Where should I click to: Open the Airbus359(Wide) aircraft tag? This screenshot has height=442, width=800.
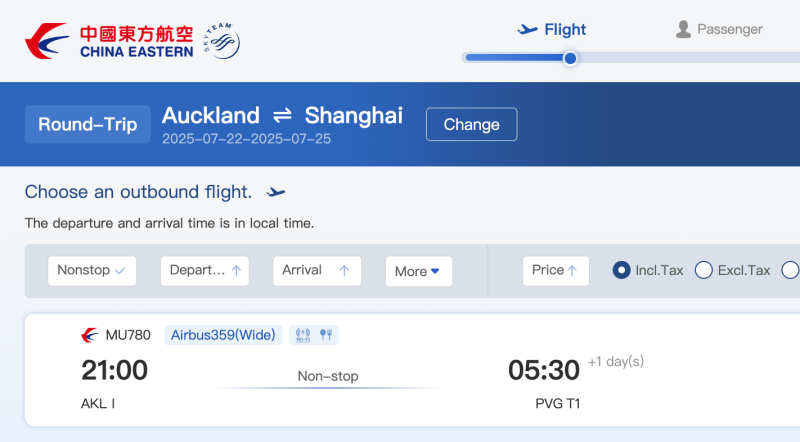click(x=223, y=335)
